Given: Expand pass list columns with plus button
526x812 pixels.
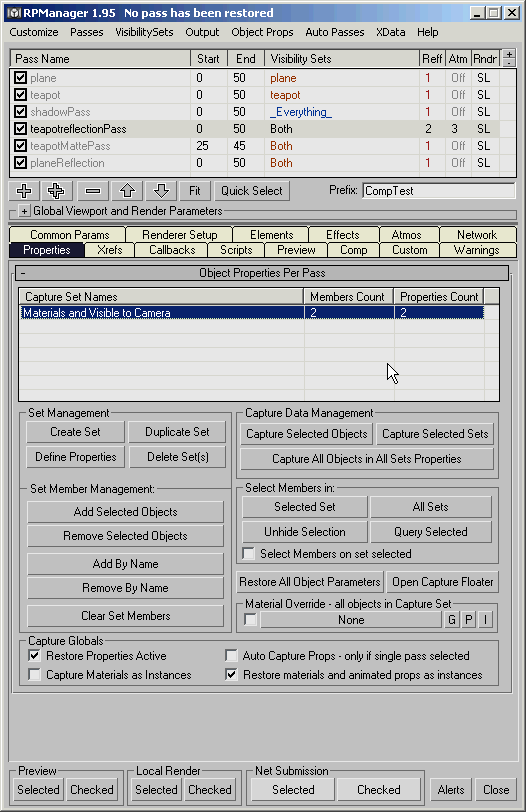Looking at the screenshot, I should pos(509,54).
